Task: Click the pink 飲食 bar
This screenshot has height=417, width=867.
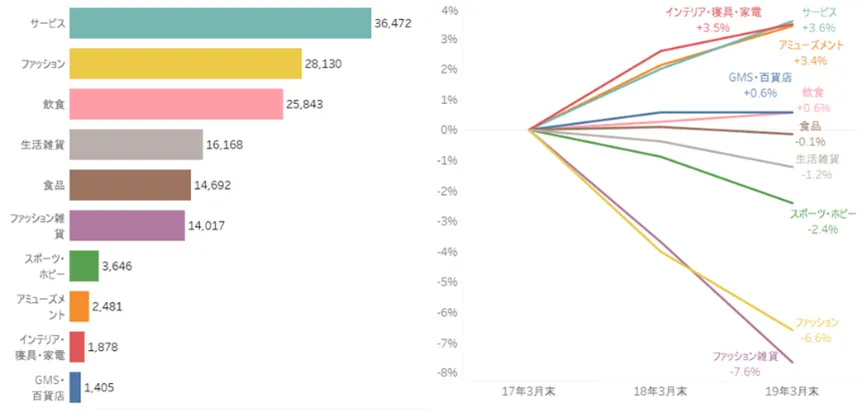Action: pos(175,105)
